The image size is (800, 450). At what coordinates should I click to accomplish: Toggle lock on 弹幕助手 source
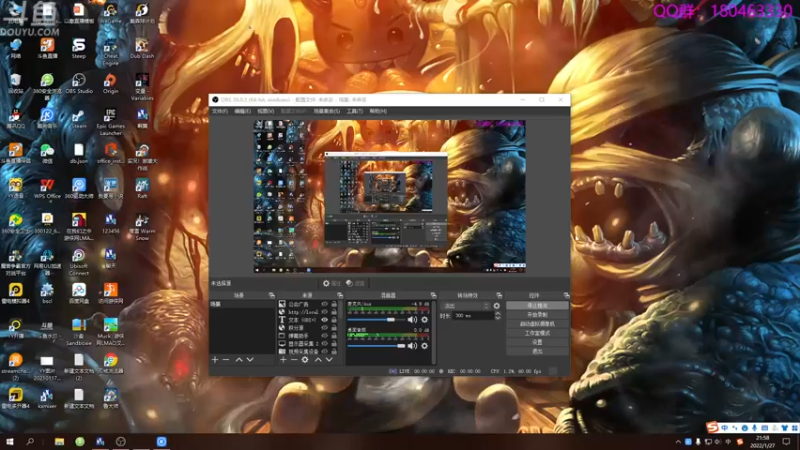pos(334,336)
